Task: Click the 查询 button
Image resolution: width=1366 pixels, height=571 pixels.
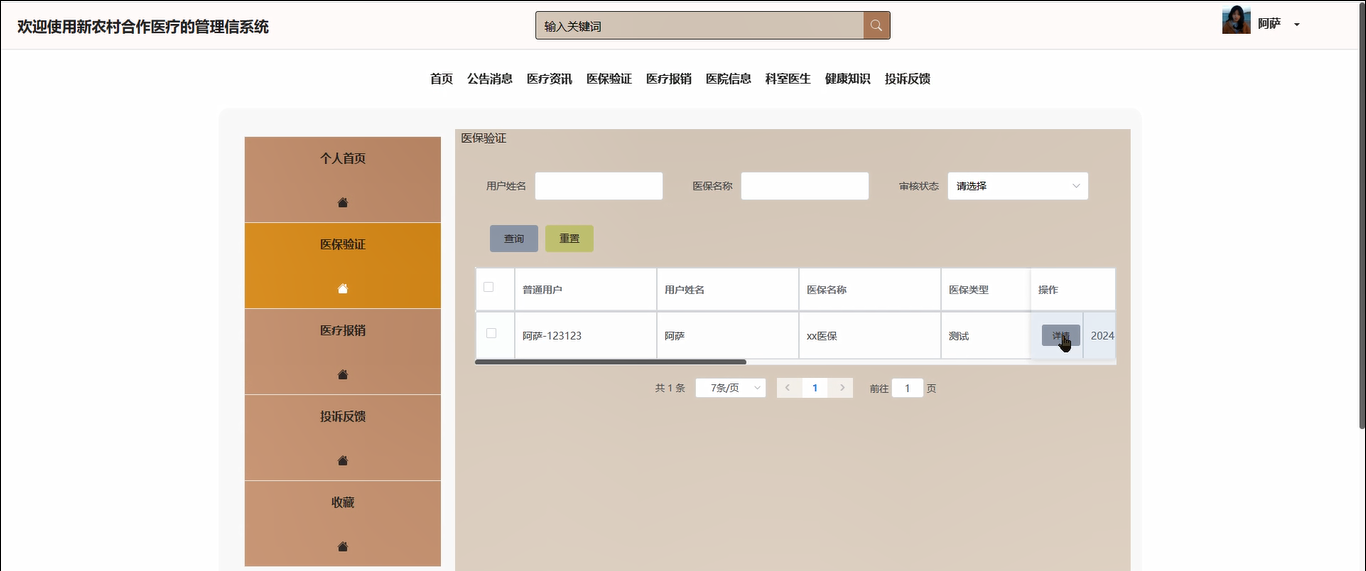Action: [514, 239]
